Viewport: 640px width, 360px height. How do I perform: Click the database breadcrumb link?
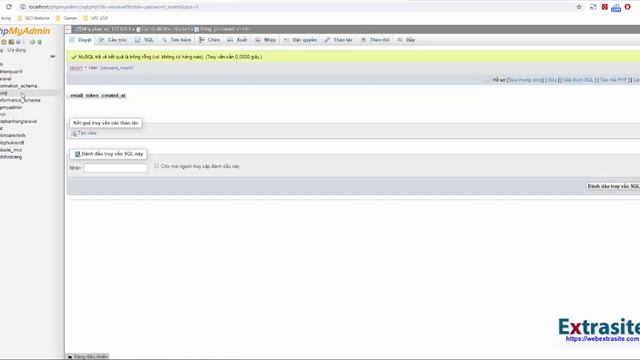click(164, 29)
